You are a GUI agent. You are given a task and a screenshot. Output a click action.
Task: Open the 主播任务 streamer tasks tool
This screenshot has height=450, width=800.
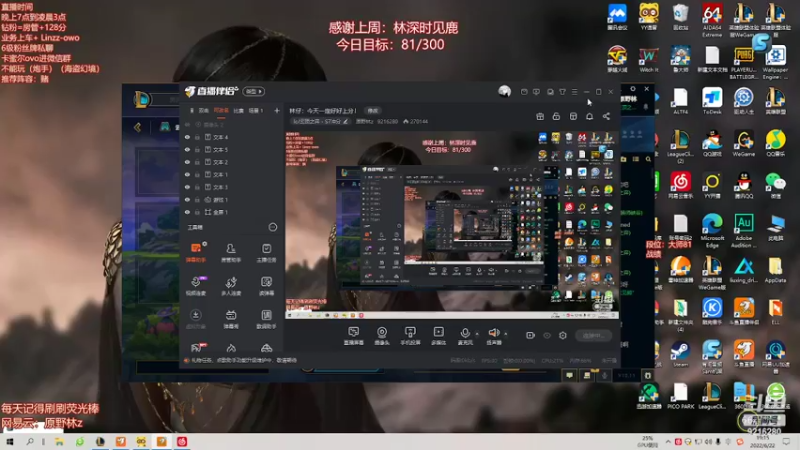(x=266, y=253)
